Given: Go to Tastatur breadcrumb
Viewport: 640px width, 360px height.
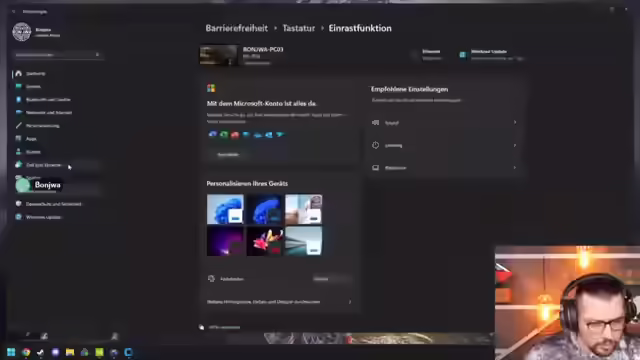Looking at the screenshot, I should pyautogui.click(x=299, y=28).
